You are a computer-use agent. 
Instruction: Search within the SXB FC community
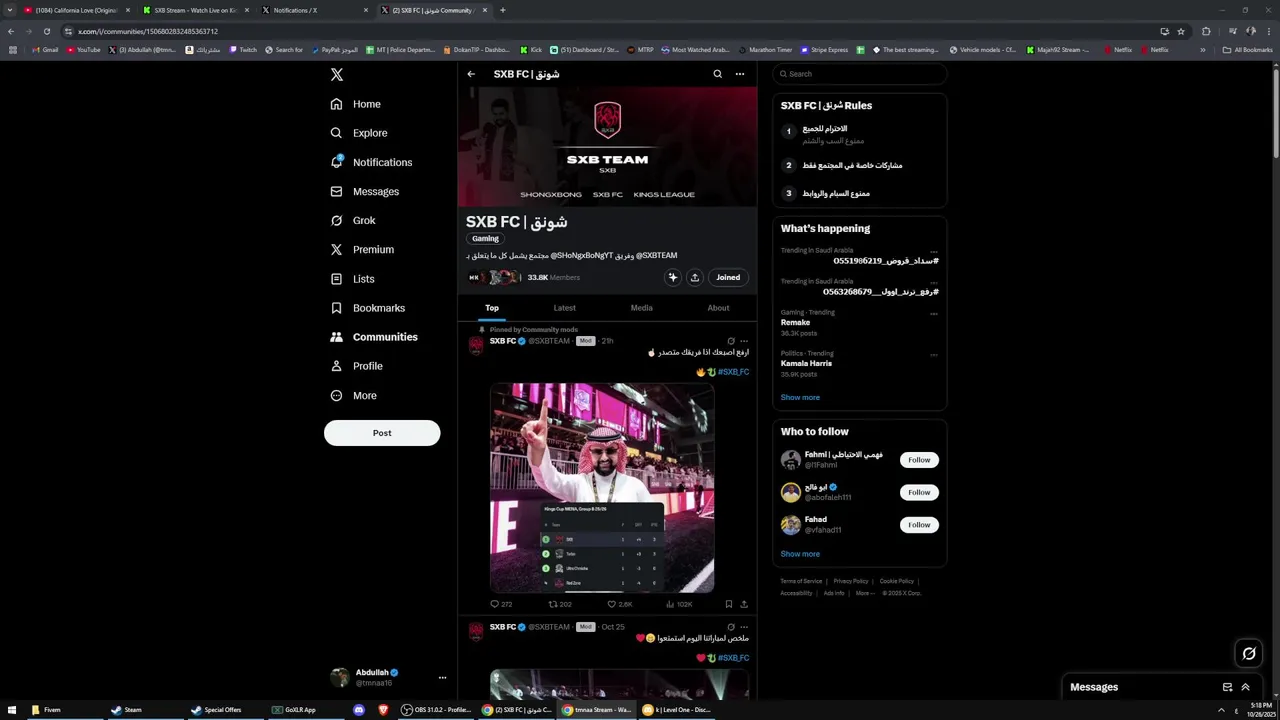coord(717,74)
